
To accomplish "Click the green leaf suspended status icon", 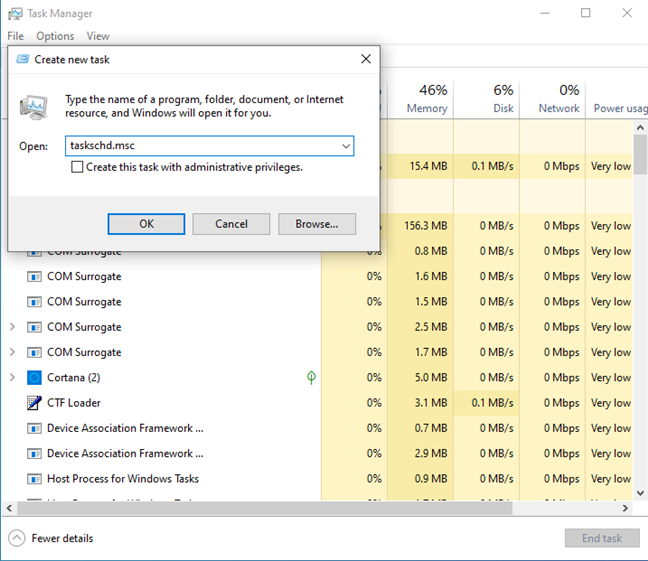I will point(311,377).
